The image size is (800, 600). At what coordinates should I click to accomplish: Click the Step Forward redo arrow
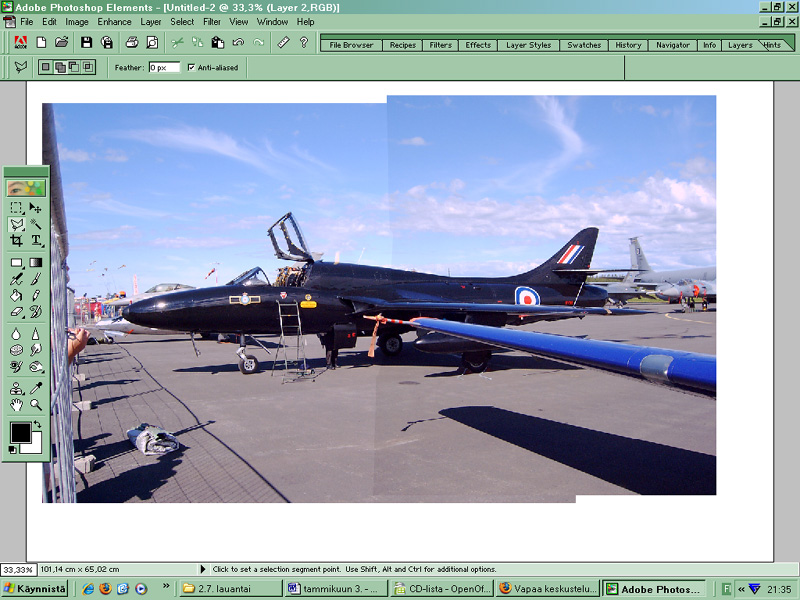click(259, 42)
